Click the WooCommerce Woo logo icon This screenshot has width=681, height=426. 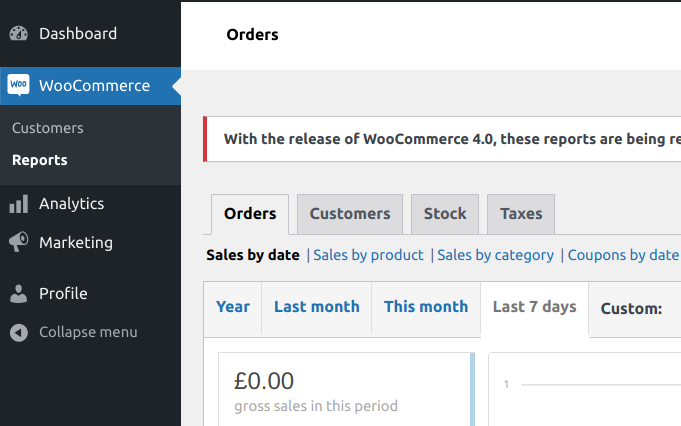(18, 85)
